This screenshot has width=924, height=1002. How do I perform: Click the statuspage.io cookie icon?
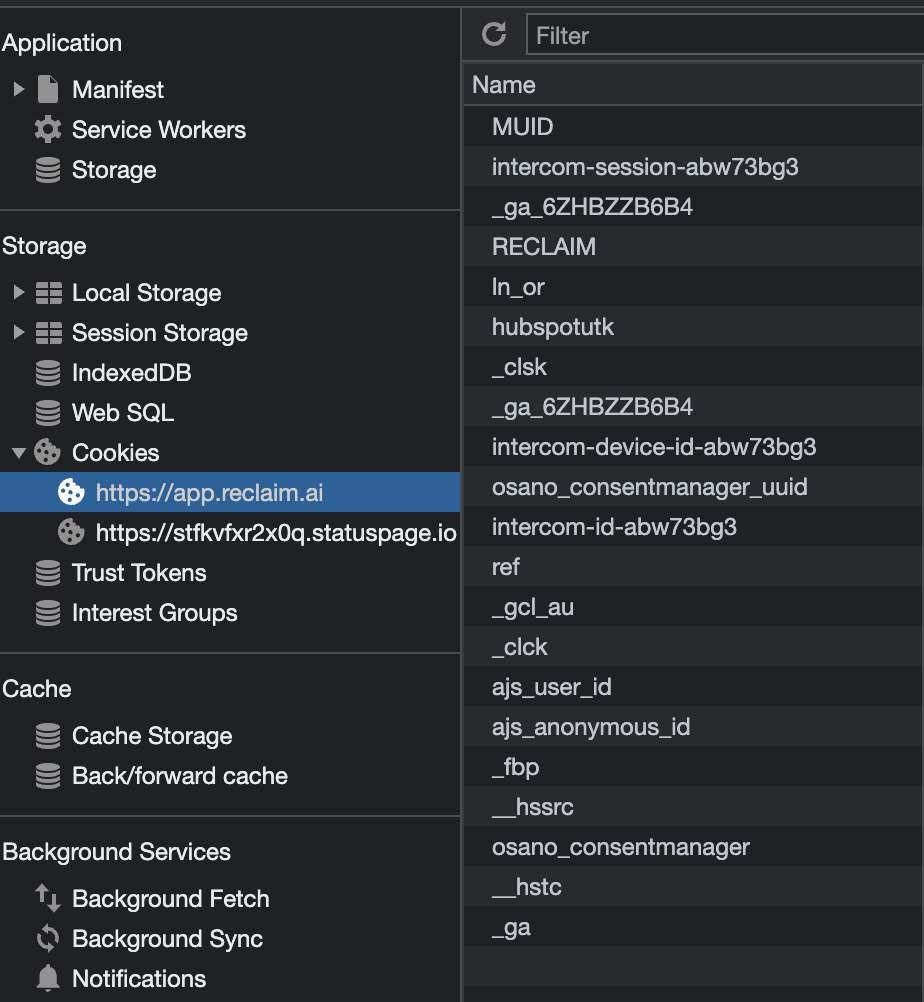pos(71,532)
